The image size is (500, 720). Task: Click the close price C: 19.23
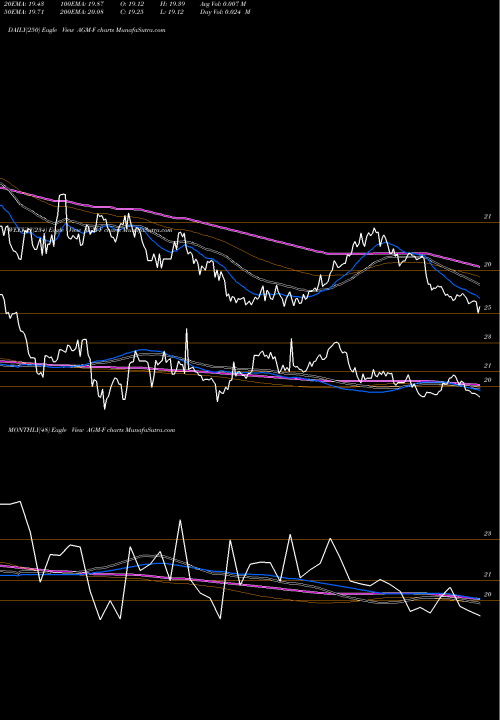[132, 12]
